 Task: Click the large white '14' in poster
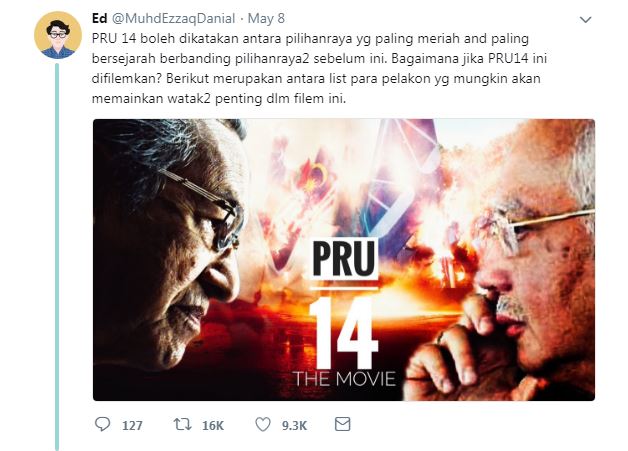tap(344, 332)
